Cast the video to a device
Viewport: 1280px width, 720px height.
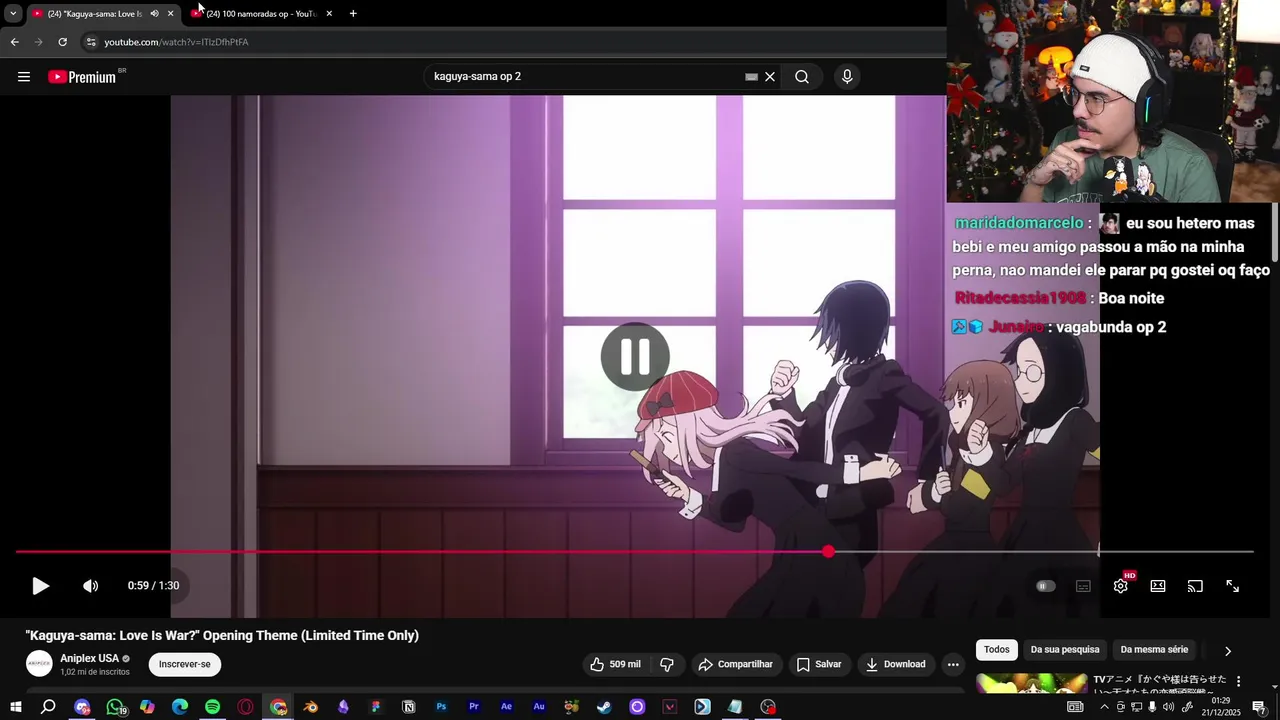tap(1195, 586)
